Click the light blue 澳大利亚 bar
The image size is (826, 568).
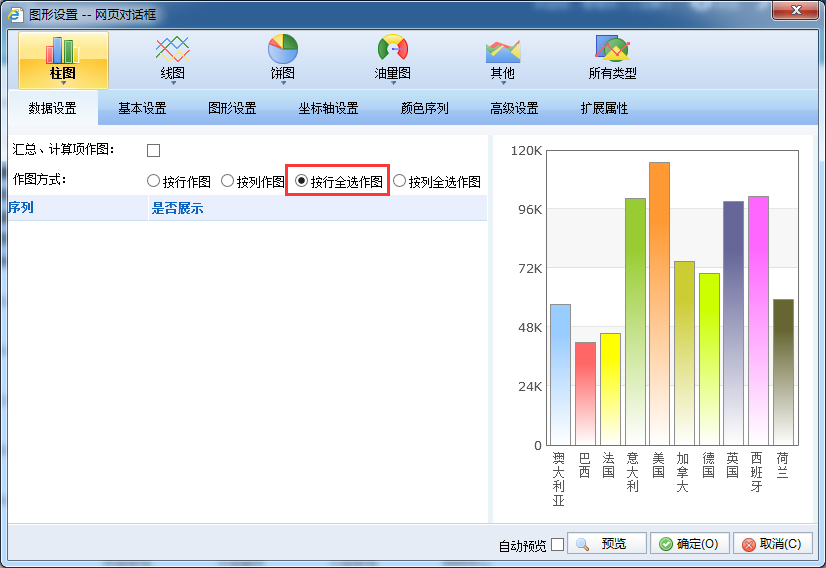tap(560, 375)
